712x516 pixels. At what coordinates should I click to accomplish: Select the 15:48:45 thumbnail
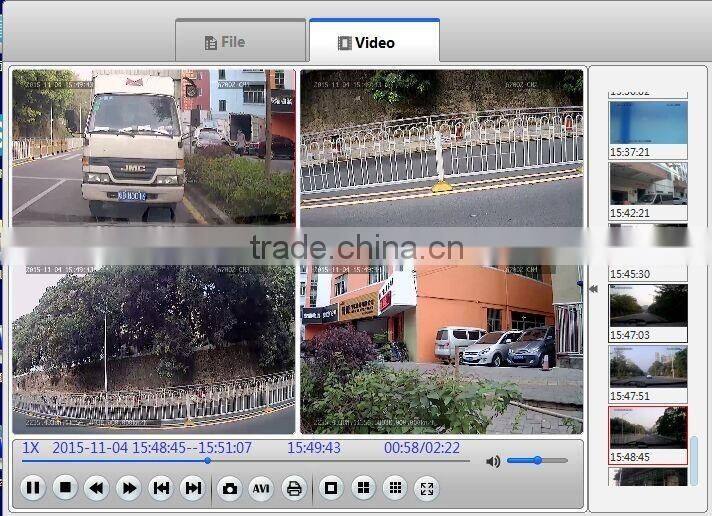[648, 435]
